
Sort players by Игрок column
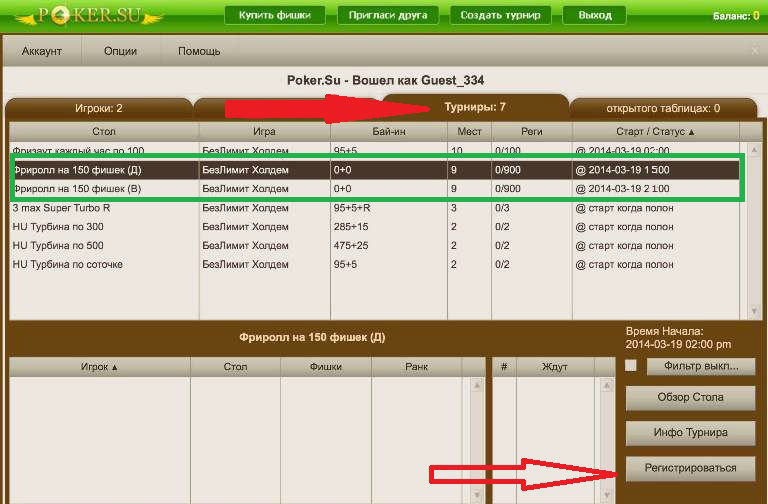(x=99, y=367)
